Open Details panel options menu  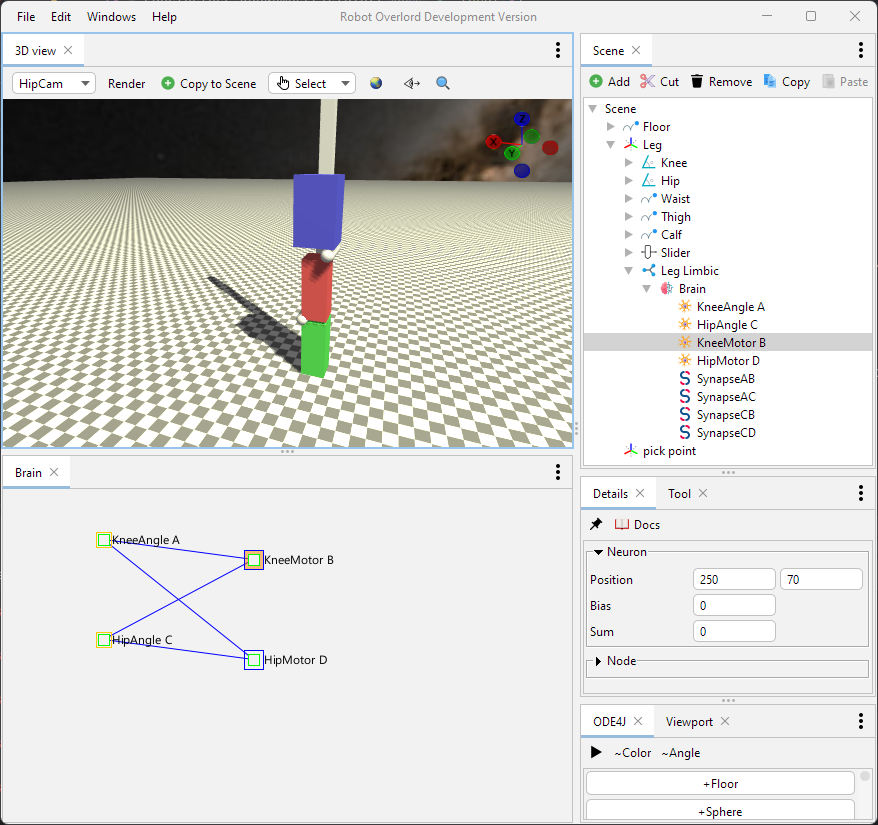point(861,493)
